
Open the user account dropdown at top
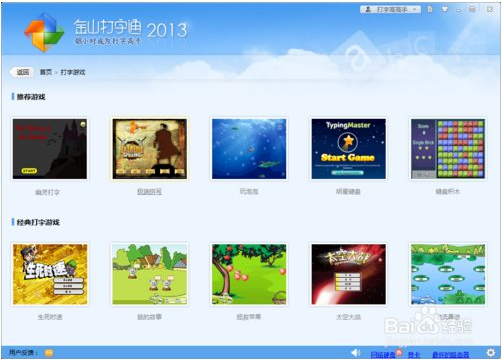tap(390, 9)
